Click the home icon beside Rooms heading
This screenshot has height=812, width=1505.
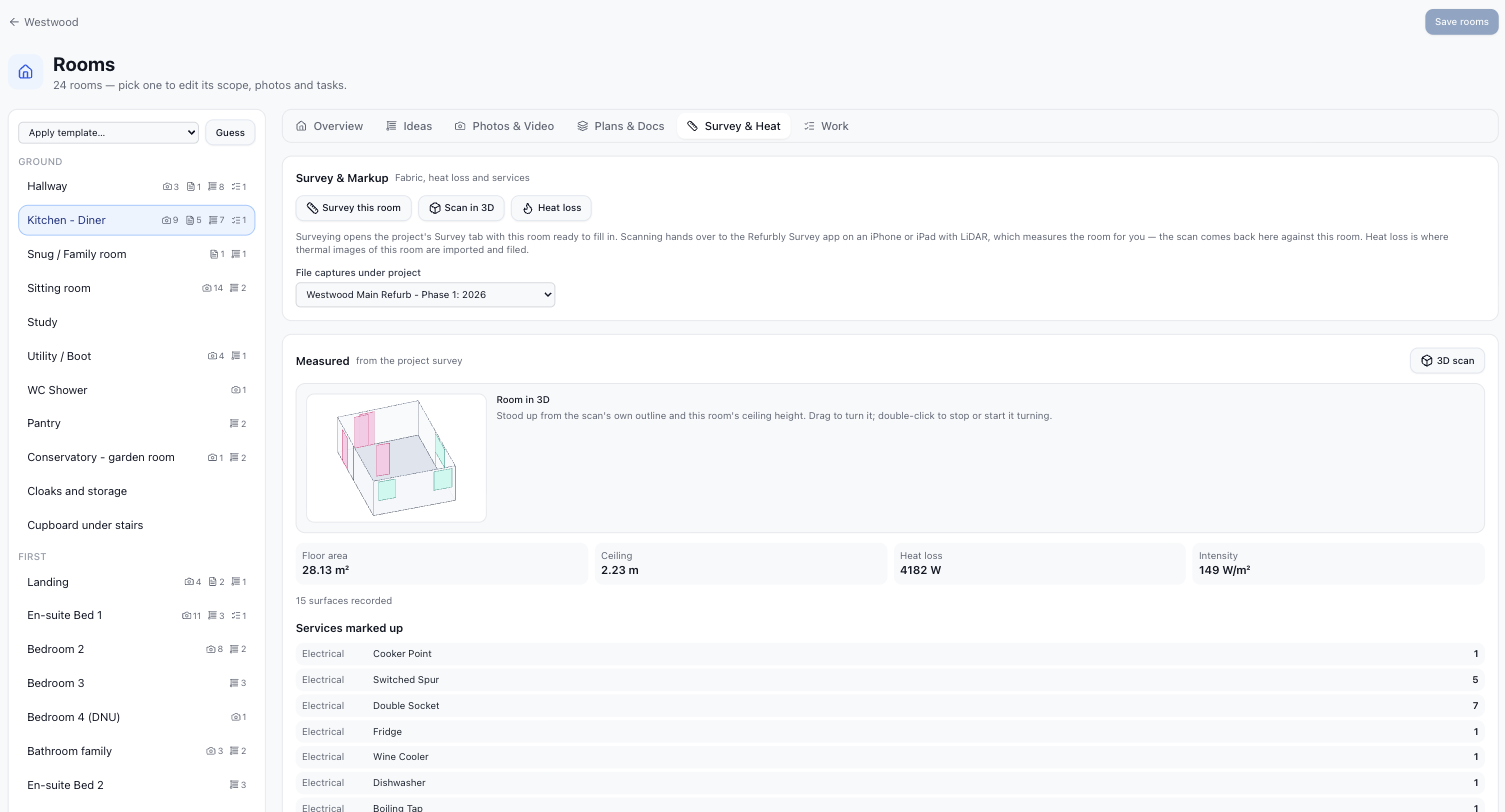pos(26,72)
